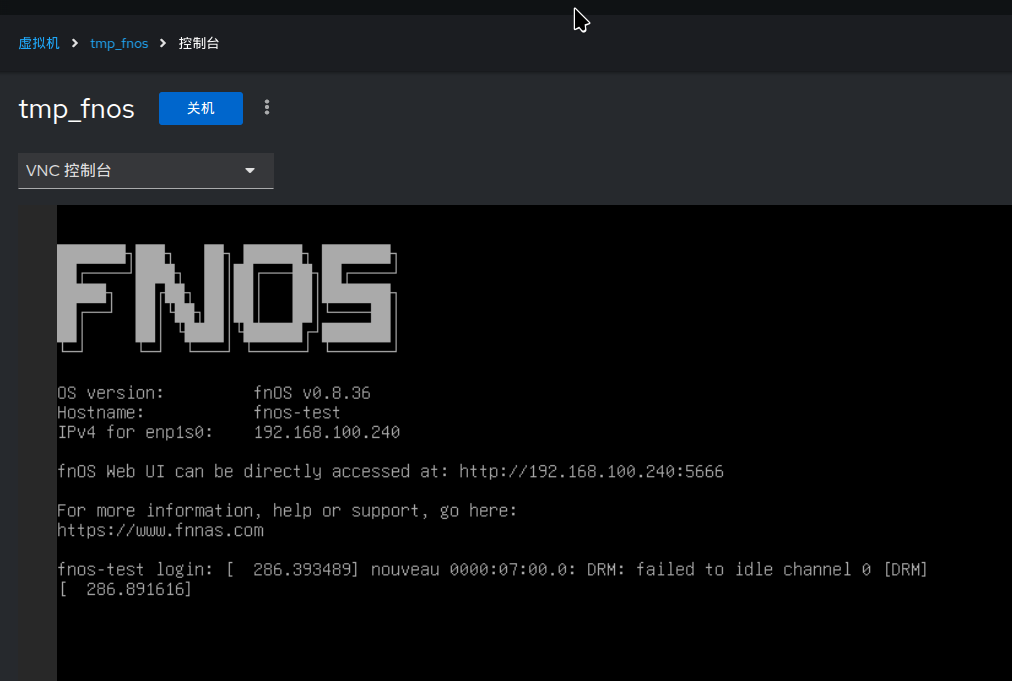Click the '[ 286.891616]' timestamp line
Viewport: 1012px width, 681px height.
125,589
